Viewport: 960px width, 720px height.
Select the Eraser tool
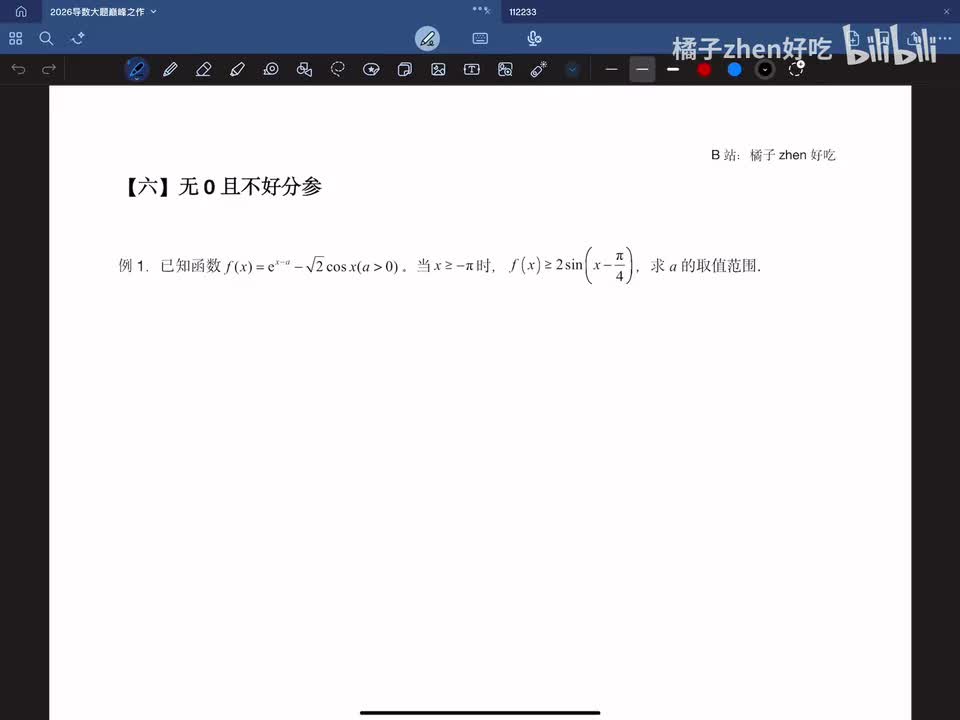(x=203, y=69)
